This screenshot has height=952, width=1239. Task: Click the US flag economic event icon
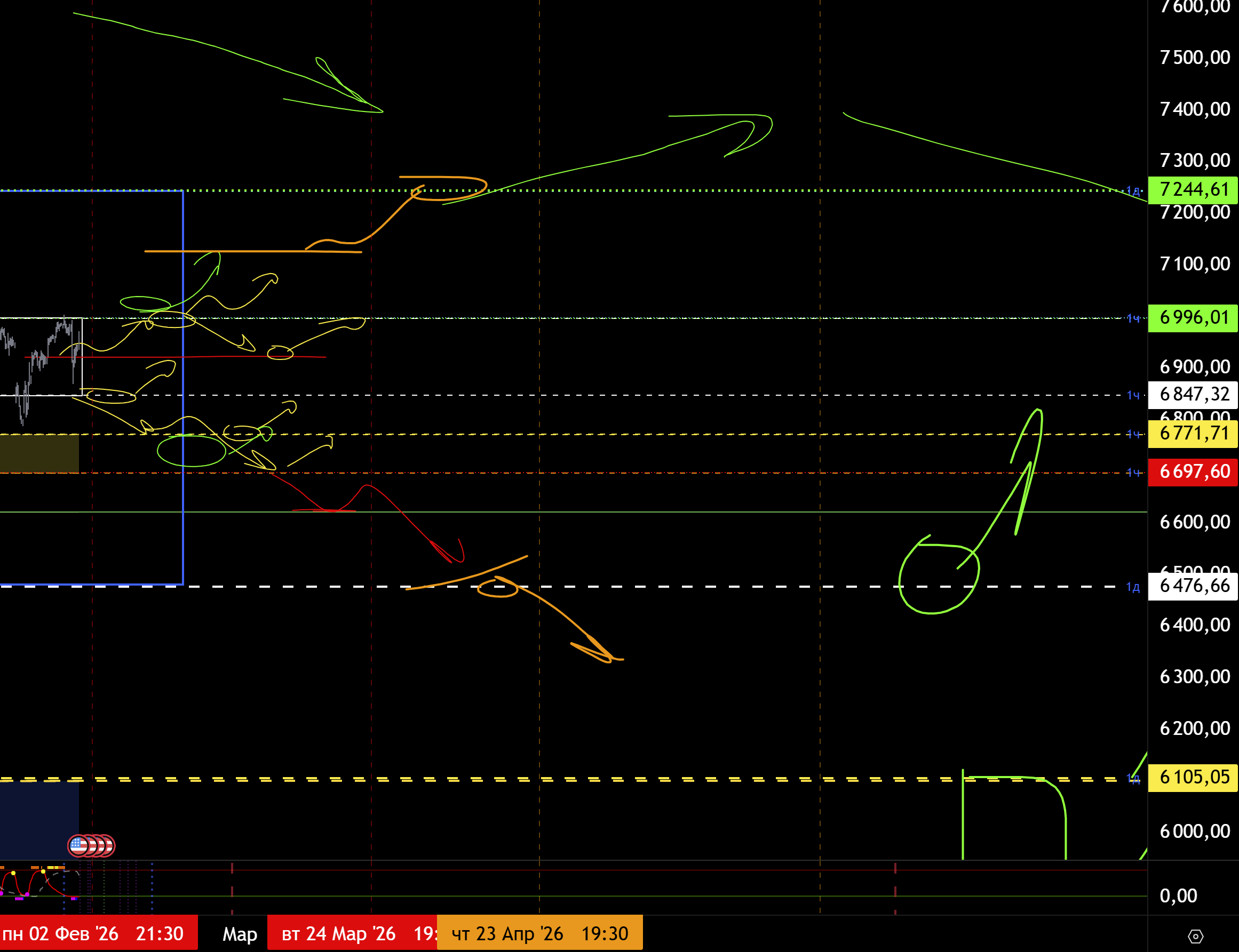79,846
